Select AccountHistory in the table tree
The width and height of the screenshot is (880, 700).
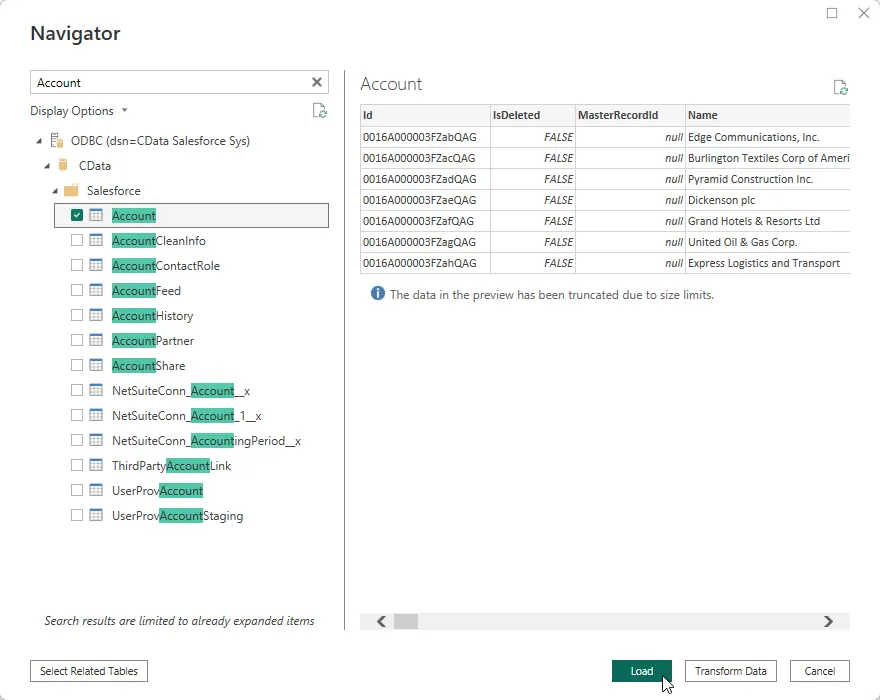pyautogui.click(x=152, y=316)
